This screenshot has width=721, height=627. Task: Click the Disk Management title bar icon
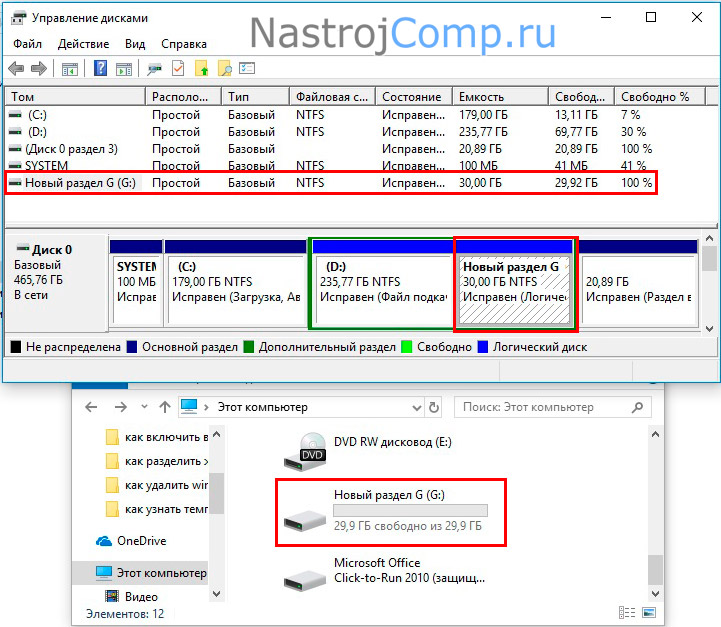click(x=18, y=18)
